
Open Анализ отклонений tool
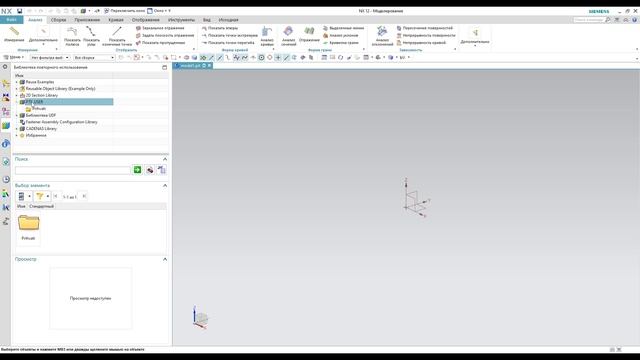[x=382, y=36]
